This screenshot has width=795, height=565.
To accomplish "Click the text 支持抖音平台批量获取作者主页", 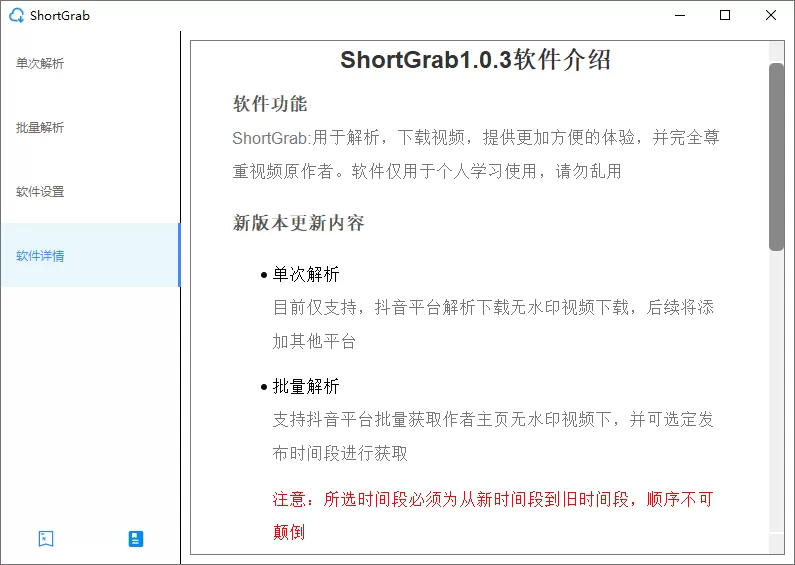I will [493, 436].
